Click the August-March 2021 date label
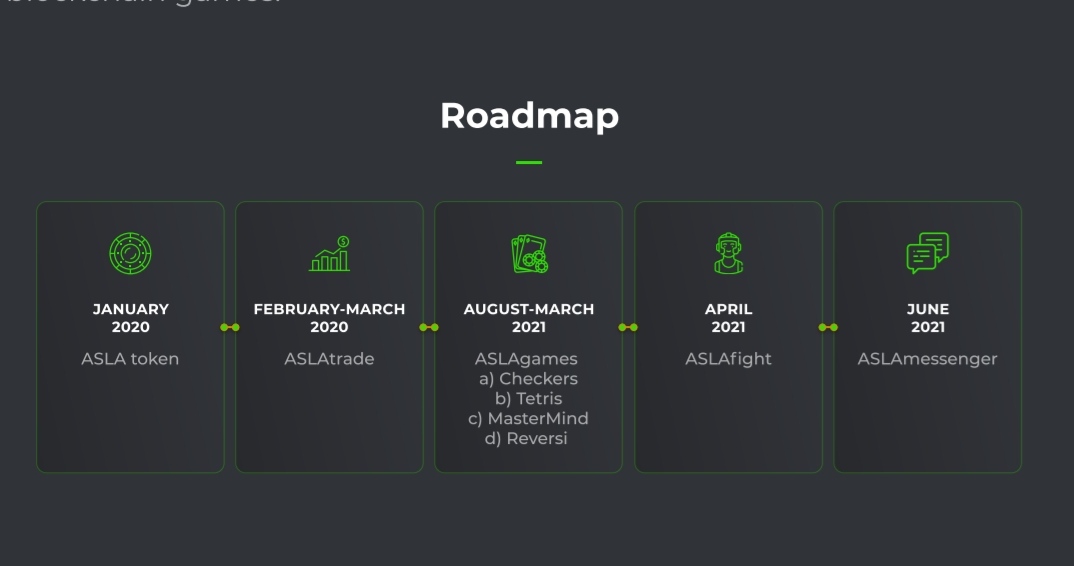Screen dimensions: 1074x566 529,318
